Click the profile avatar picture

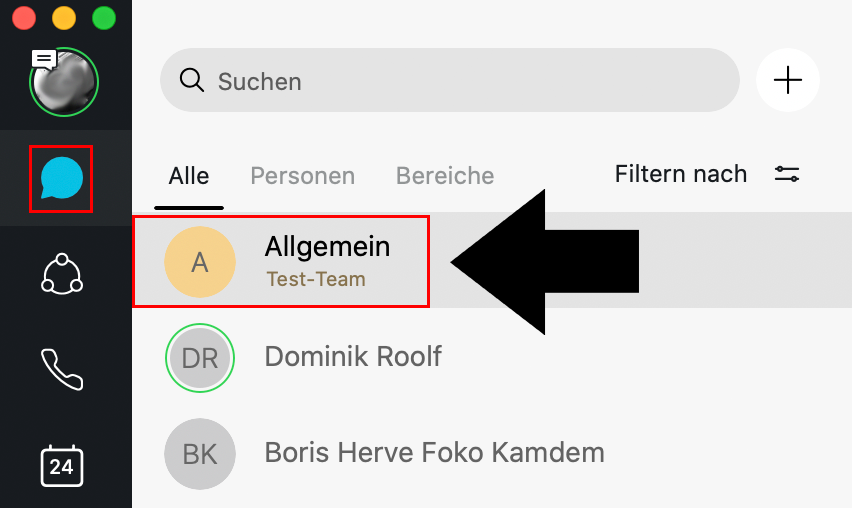coord(65,83)
